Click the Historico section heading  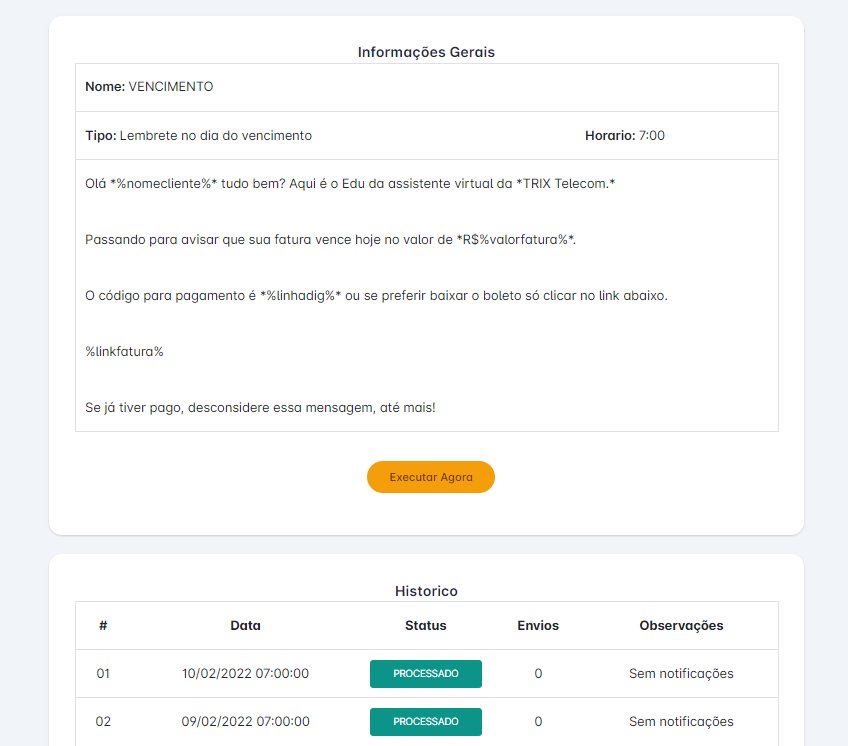click(426, 592)
